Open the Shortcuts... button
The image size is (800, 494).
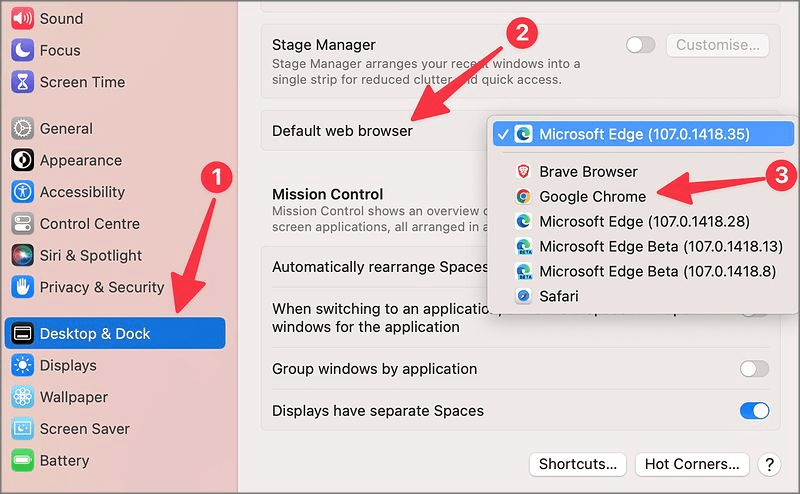pyautogui.click(x=578, y=464)
